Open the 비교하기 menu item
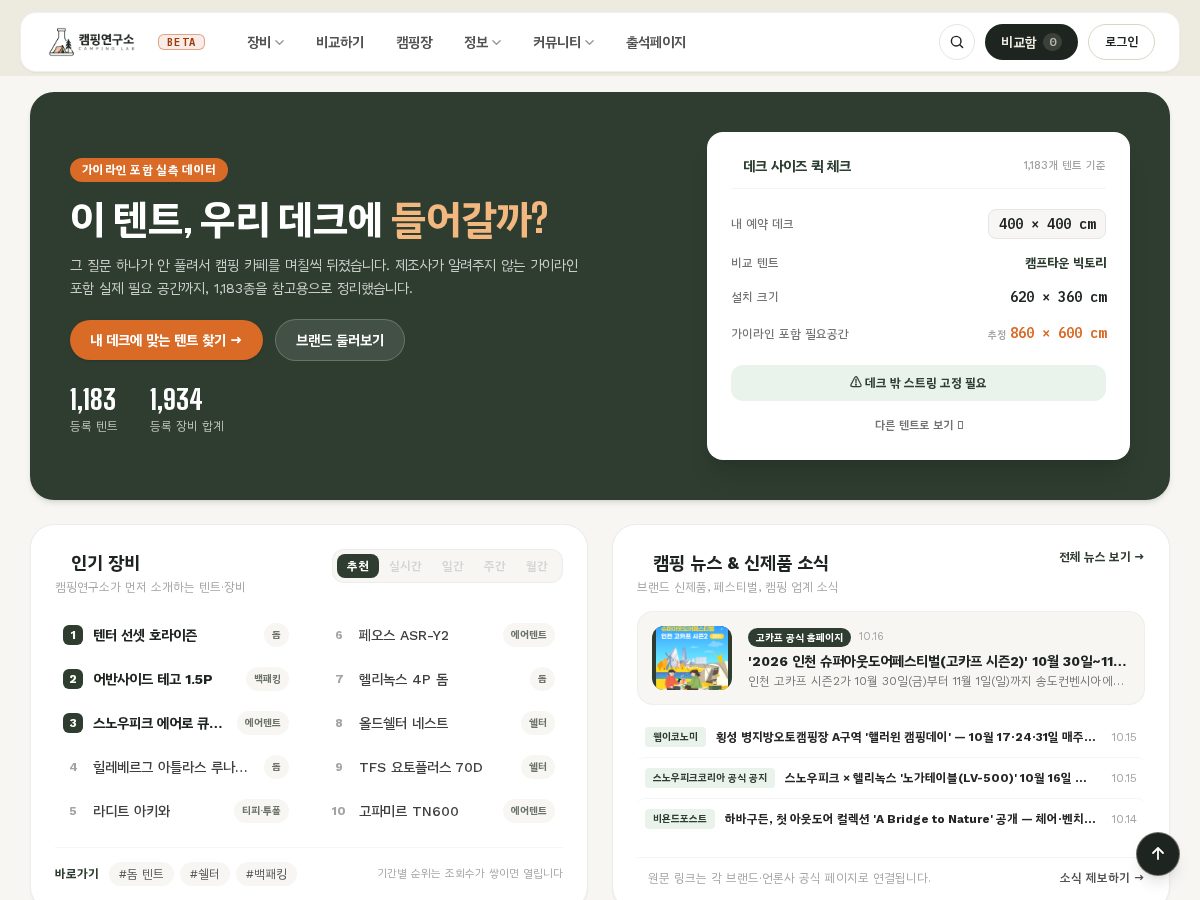The width and height of the screenshot is (1200, 900). click(340, 42)
